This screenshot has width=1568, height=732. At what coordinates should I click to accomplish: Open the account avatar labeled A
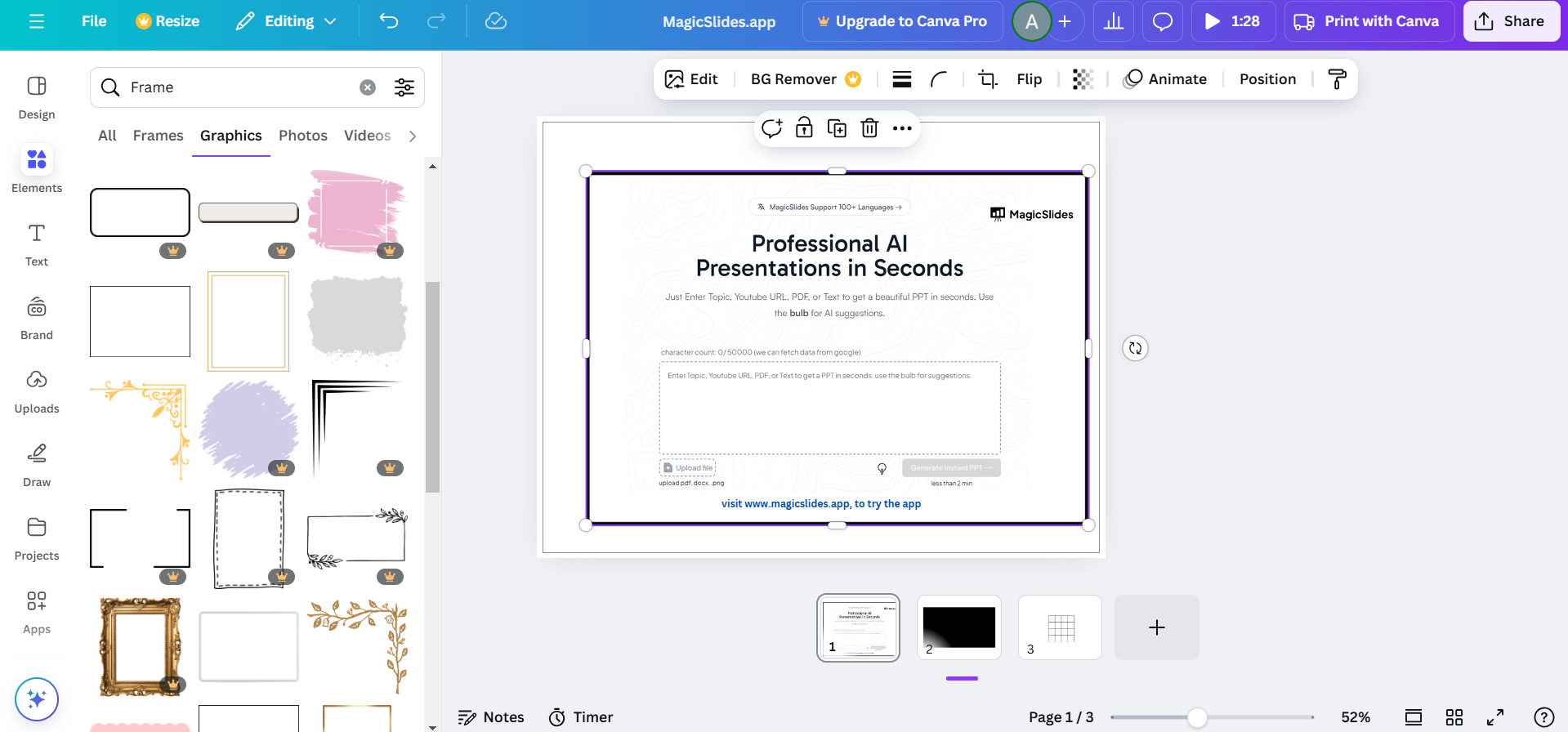(1032, 21)
